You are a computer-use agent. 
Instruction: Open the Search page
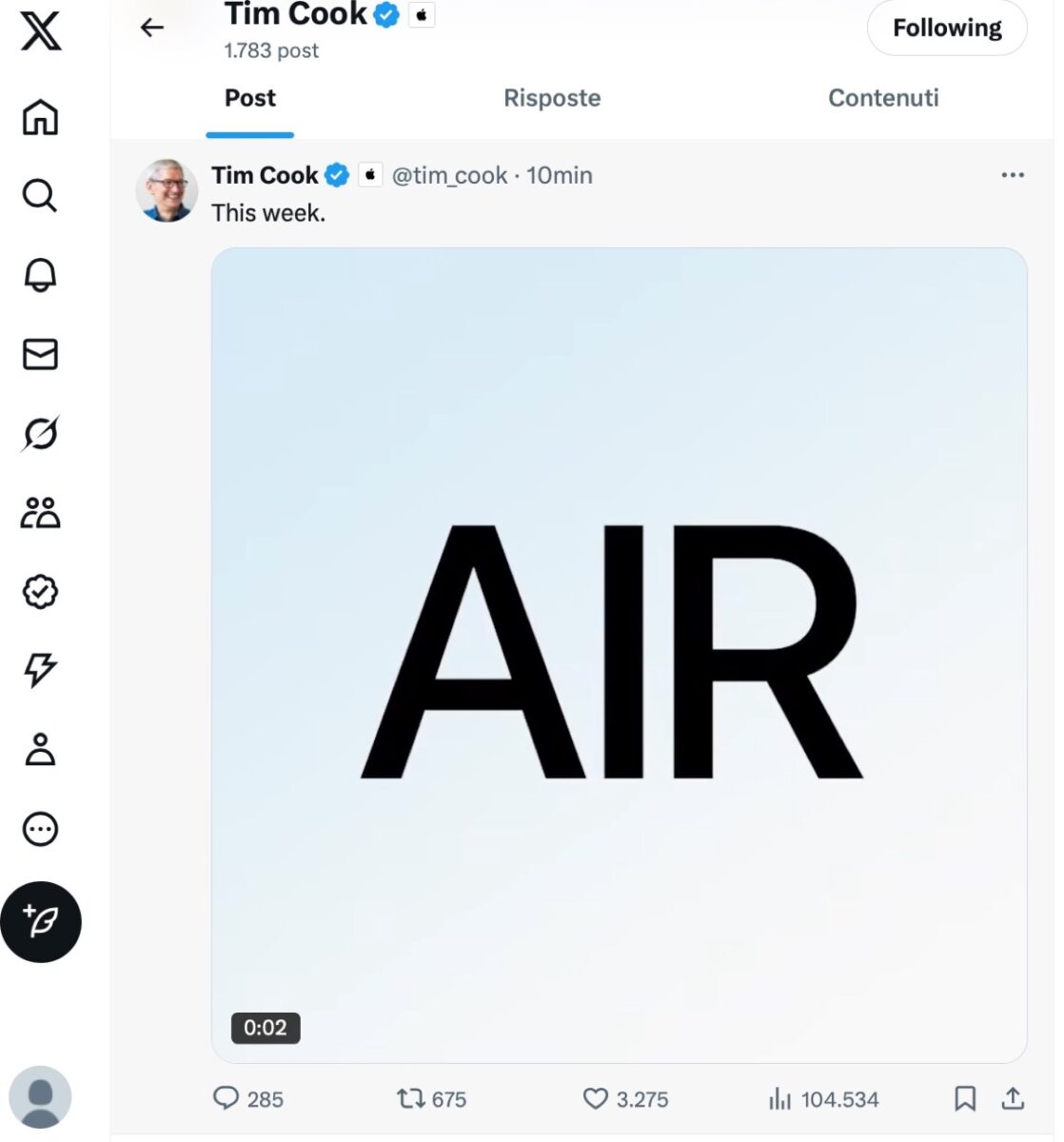[x=40, y=196]
